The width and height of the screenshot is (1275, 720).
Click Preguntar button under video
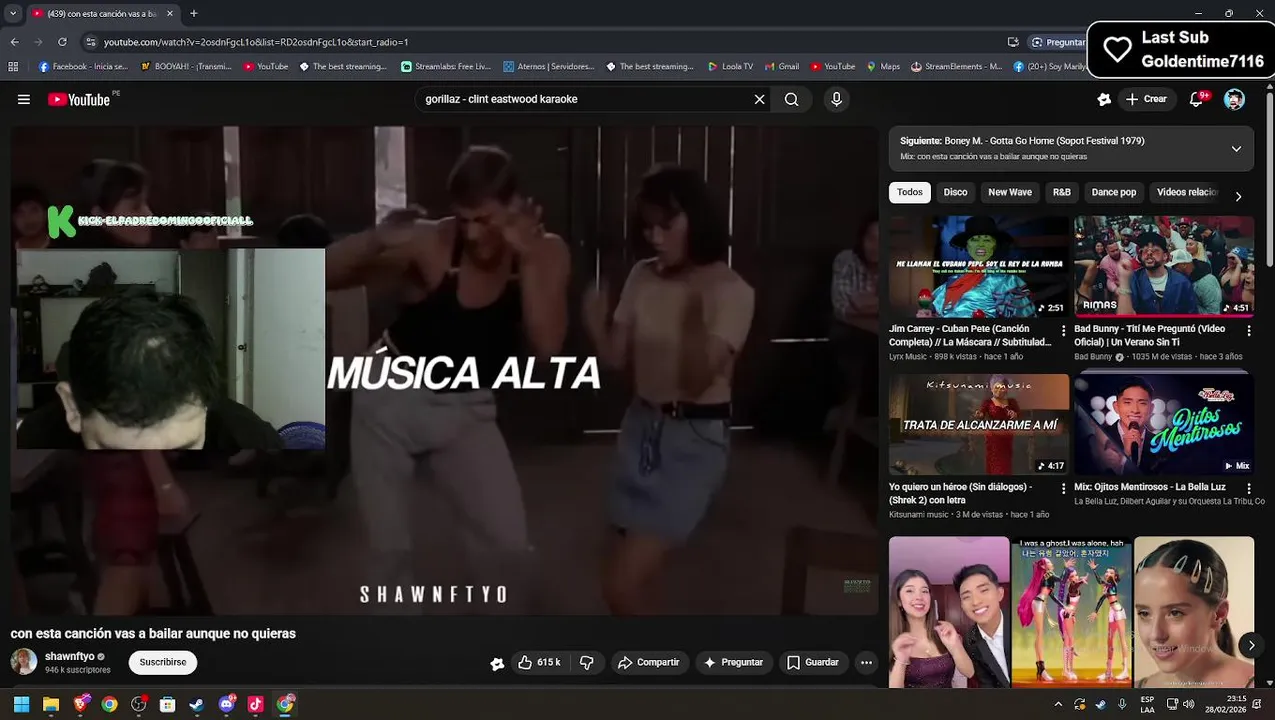(733, 662)
